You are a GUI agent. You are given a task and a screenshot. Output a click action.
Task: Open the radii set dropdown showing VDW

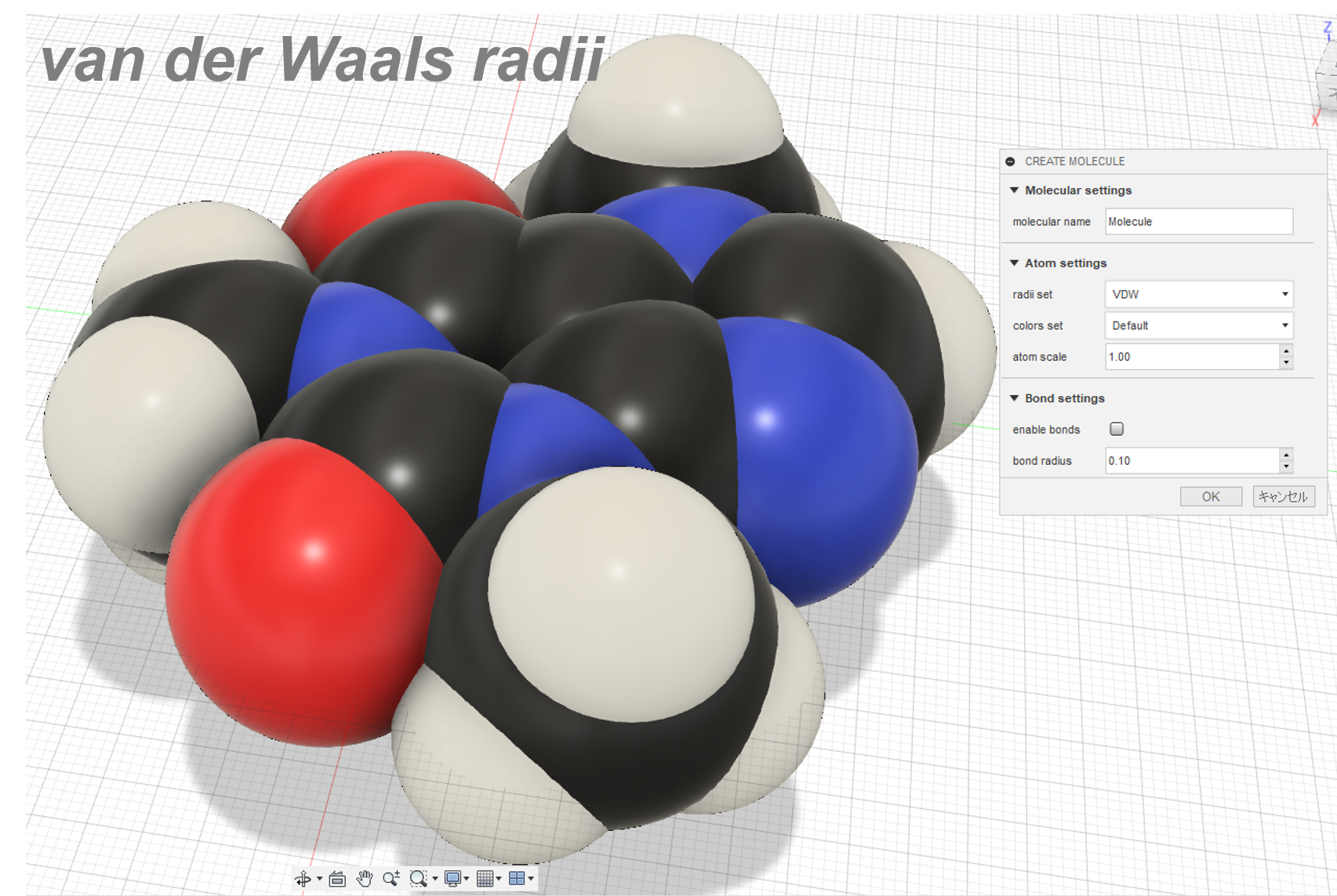coord(1285,295)
